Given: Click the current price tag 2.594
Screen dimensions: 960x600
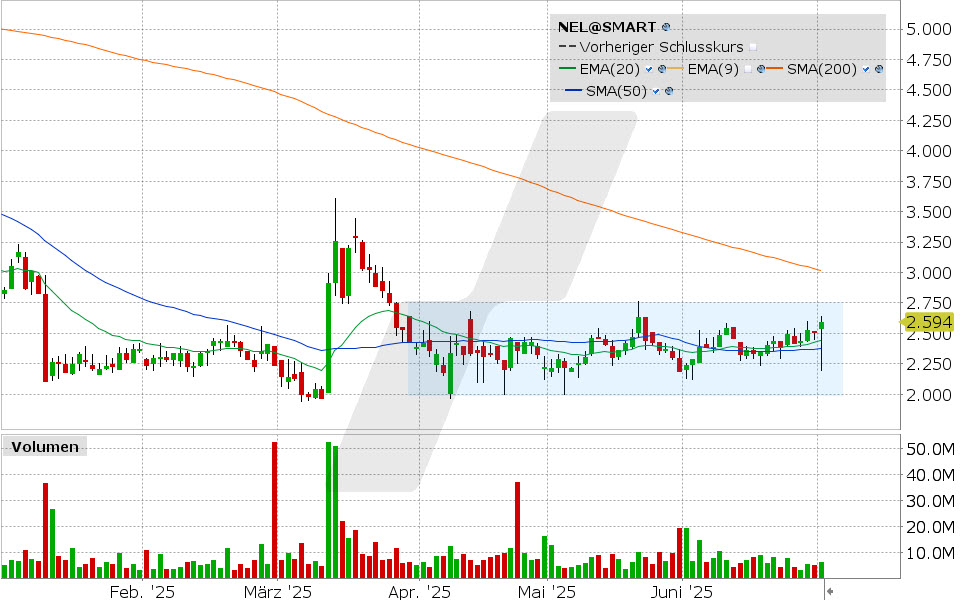Looking at the screenshot, I should pos(929,322).
